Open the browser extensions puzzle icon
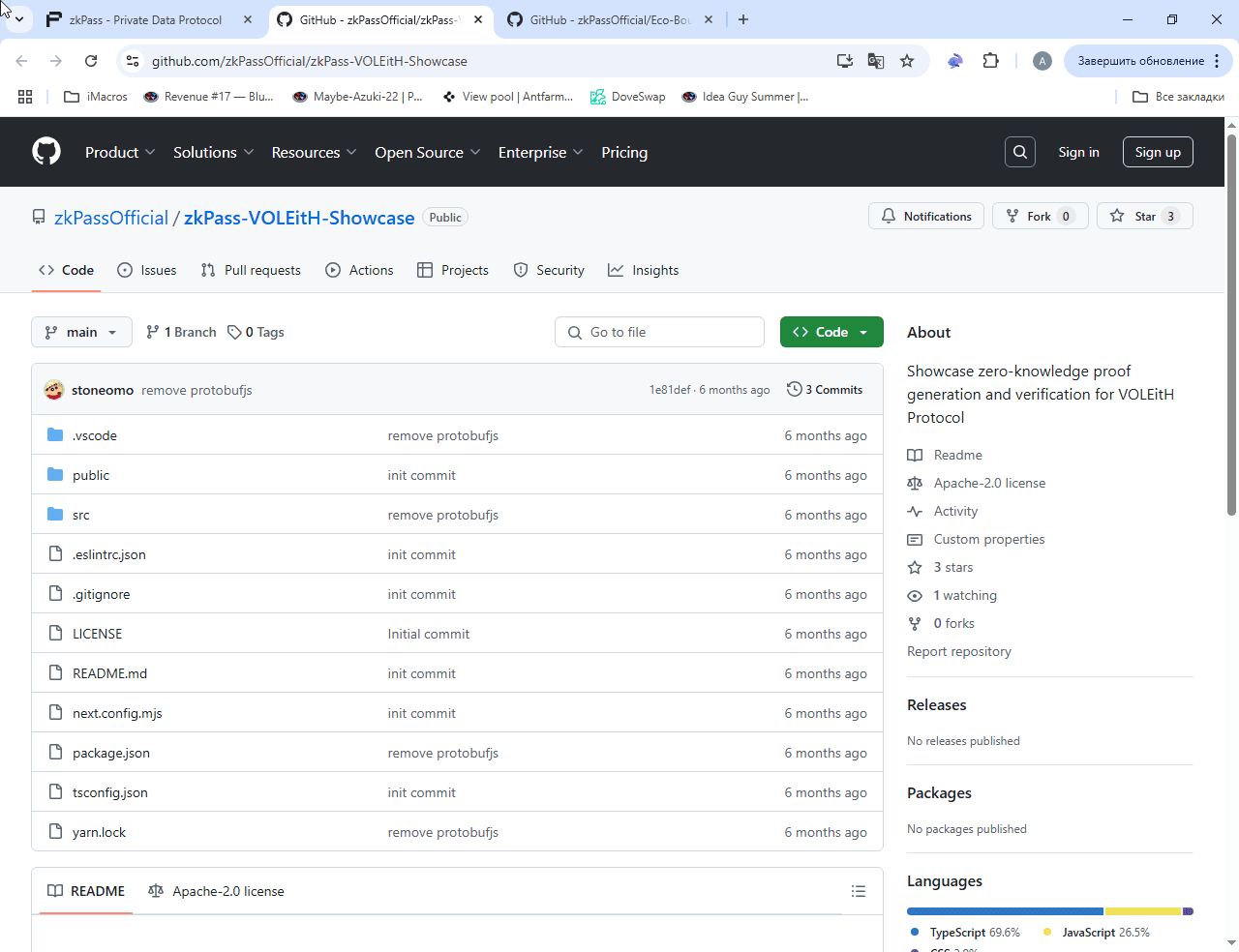 click(x=990, y=61)
